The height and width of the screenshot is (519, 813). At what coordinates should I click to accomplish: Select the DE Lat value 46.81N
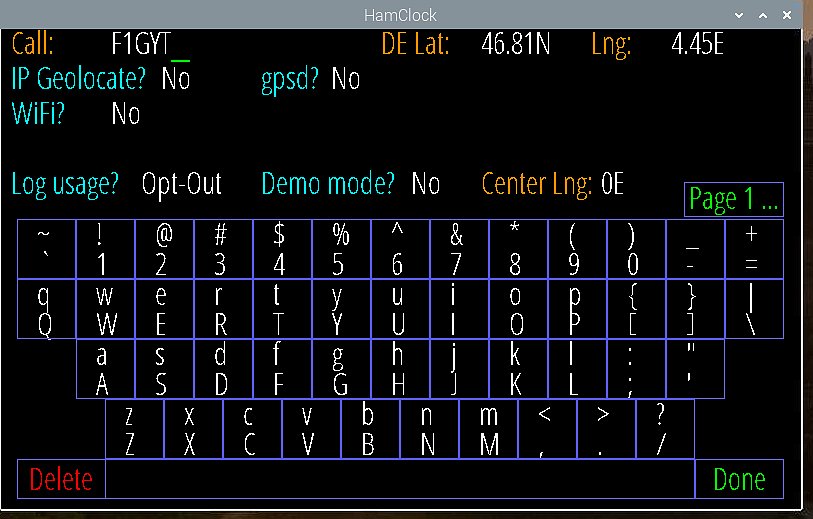click(x=515, y=44)
